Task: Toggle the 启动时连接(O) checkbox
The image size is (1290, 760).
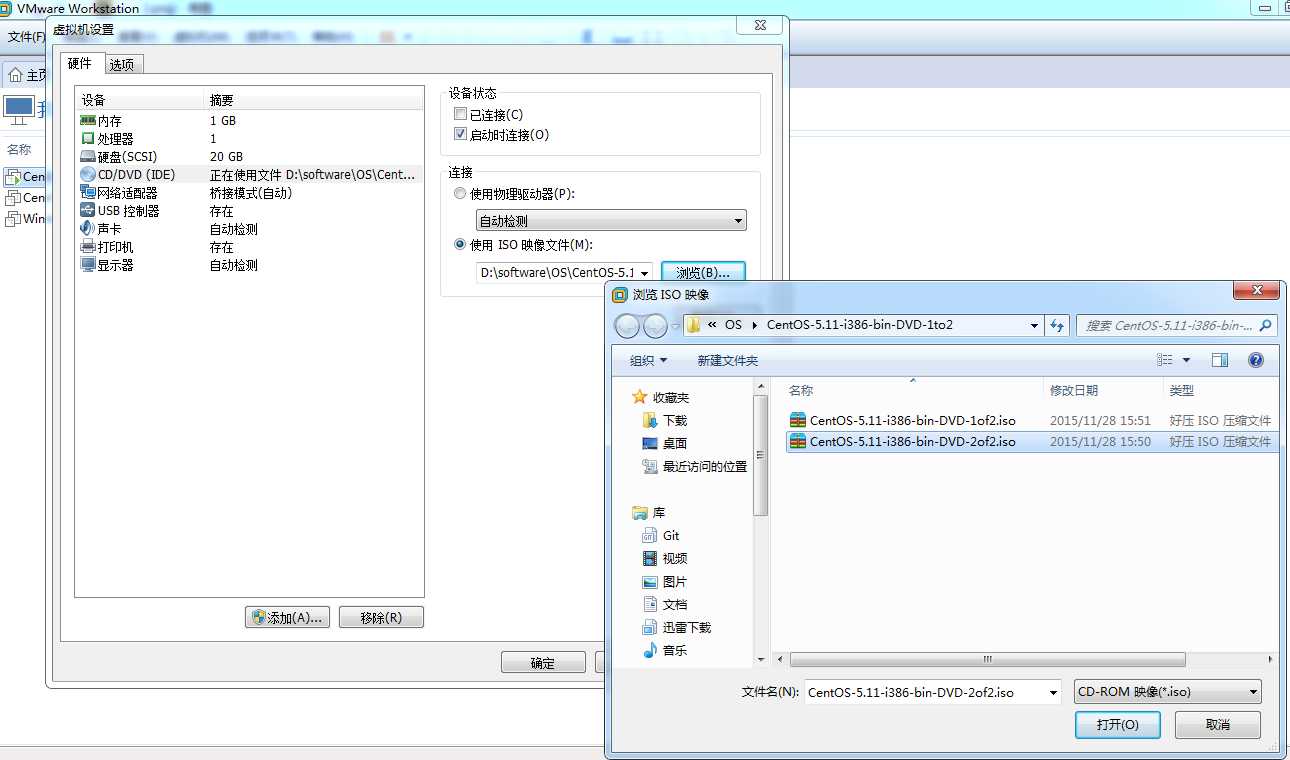Action: click(460, 134)
